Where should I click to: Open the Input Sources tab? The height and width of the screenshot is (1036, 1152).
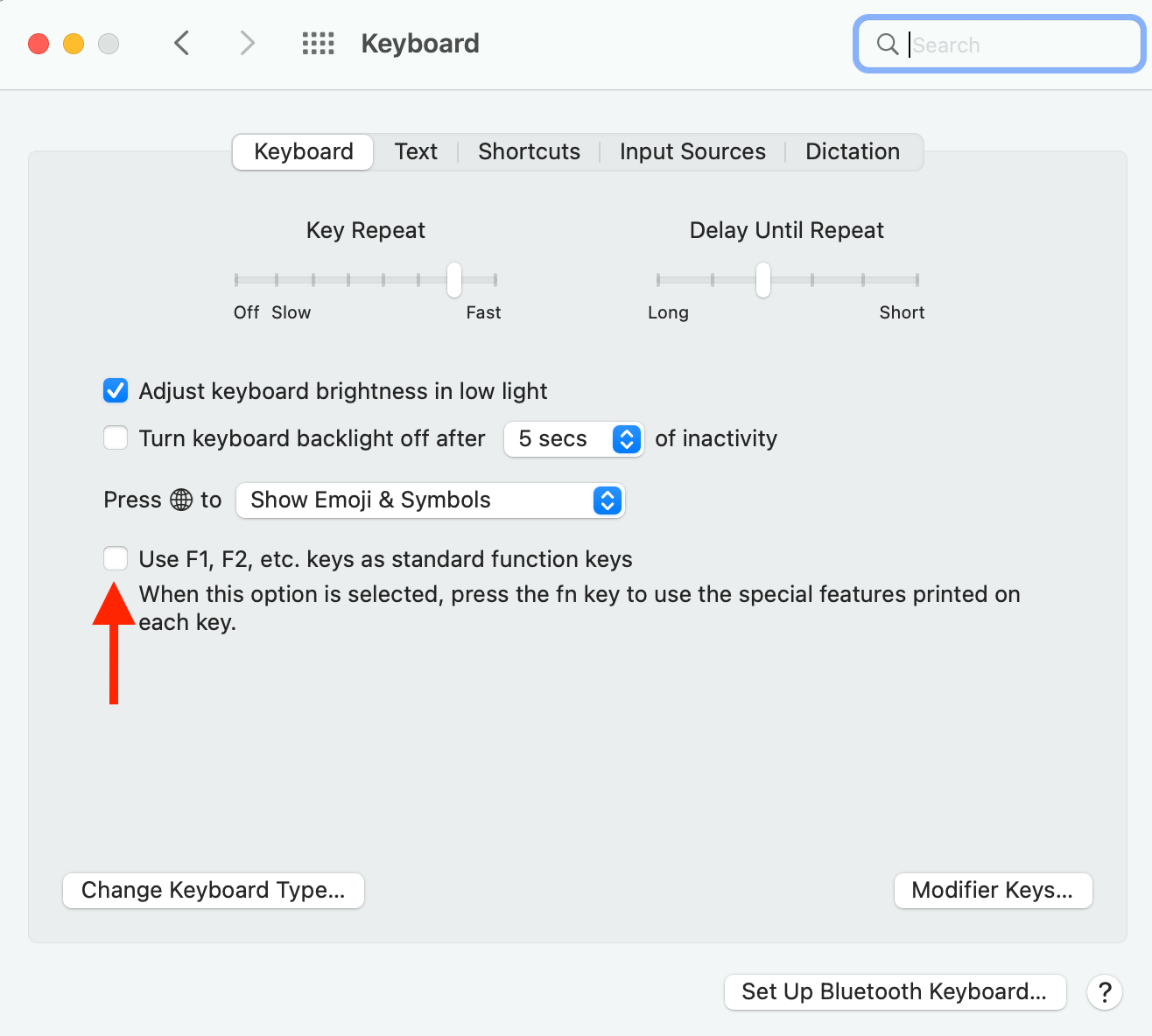point(692,151)
